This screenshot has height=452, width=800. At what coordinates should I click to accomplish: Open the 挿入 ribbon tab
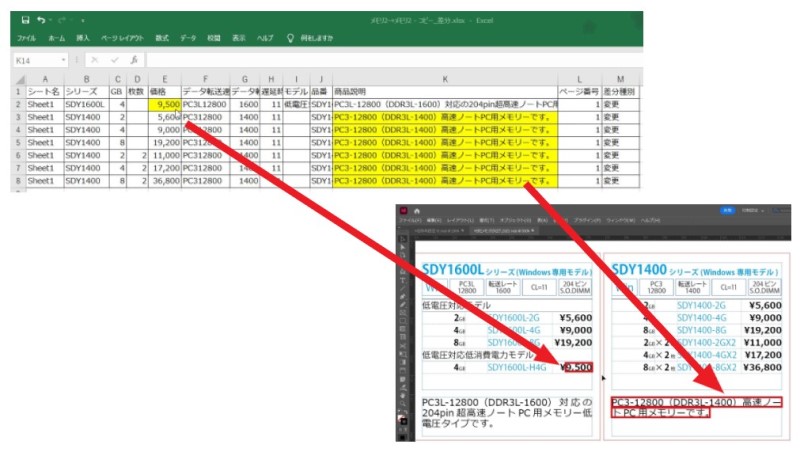click(84, 38)
